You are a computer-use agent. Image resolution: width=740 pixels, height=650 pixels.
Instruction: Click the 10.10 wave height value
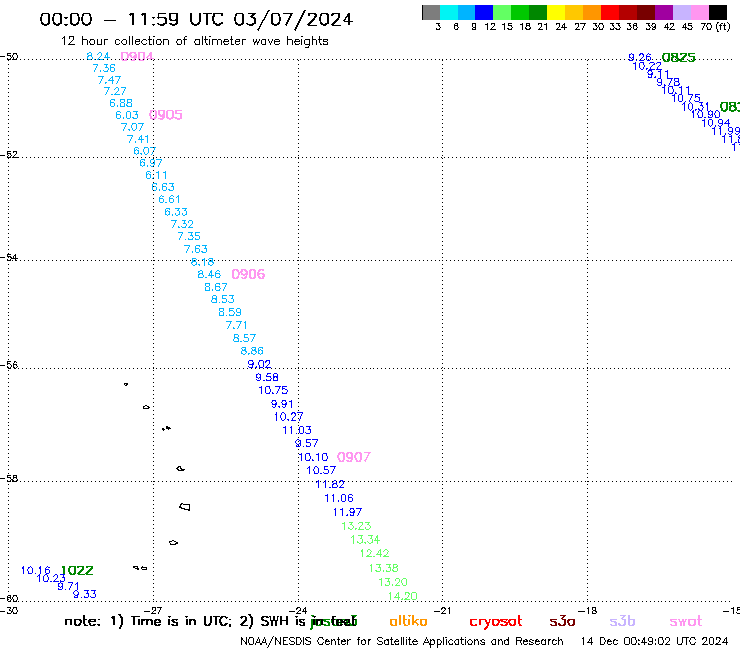point(313,457)
